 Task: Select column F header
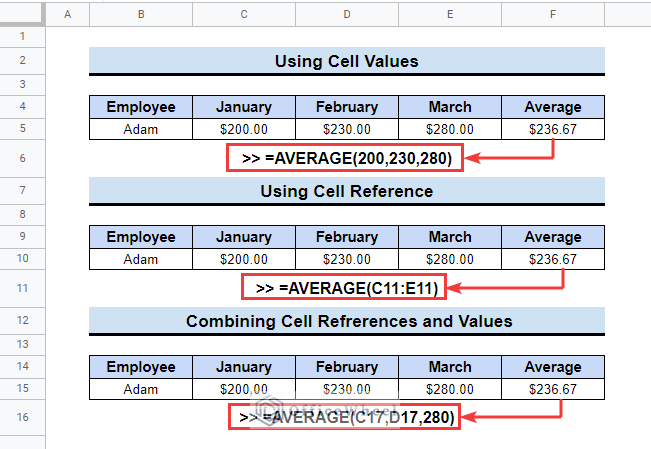pos(553,15)
